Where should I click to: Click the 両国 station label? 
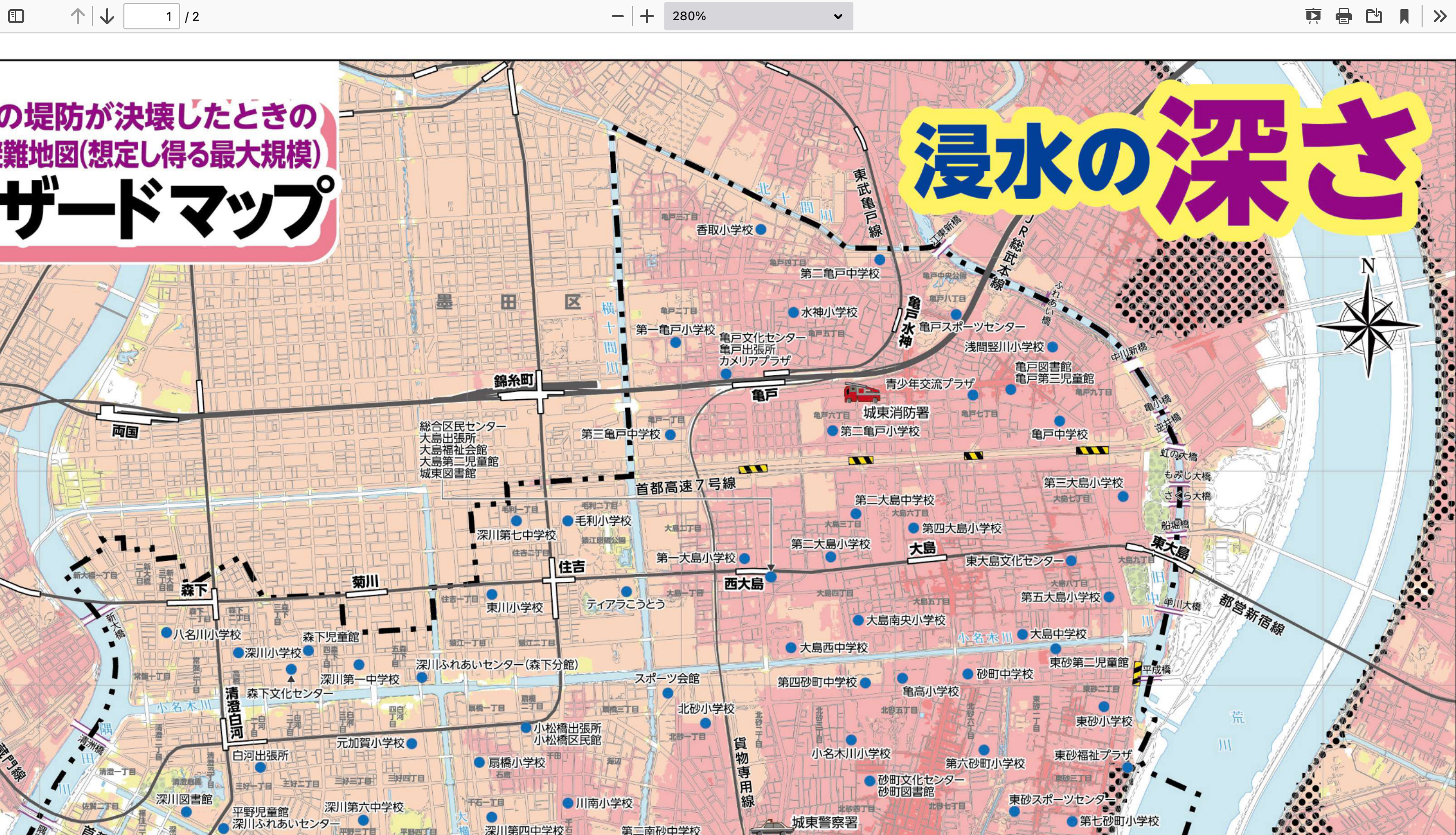coord(125,431)
